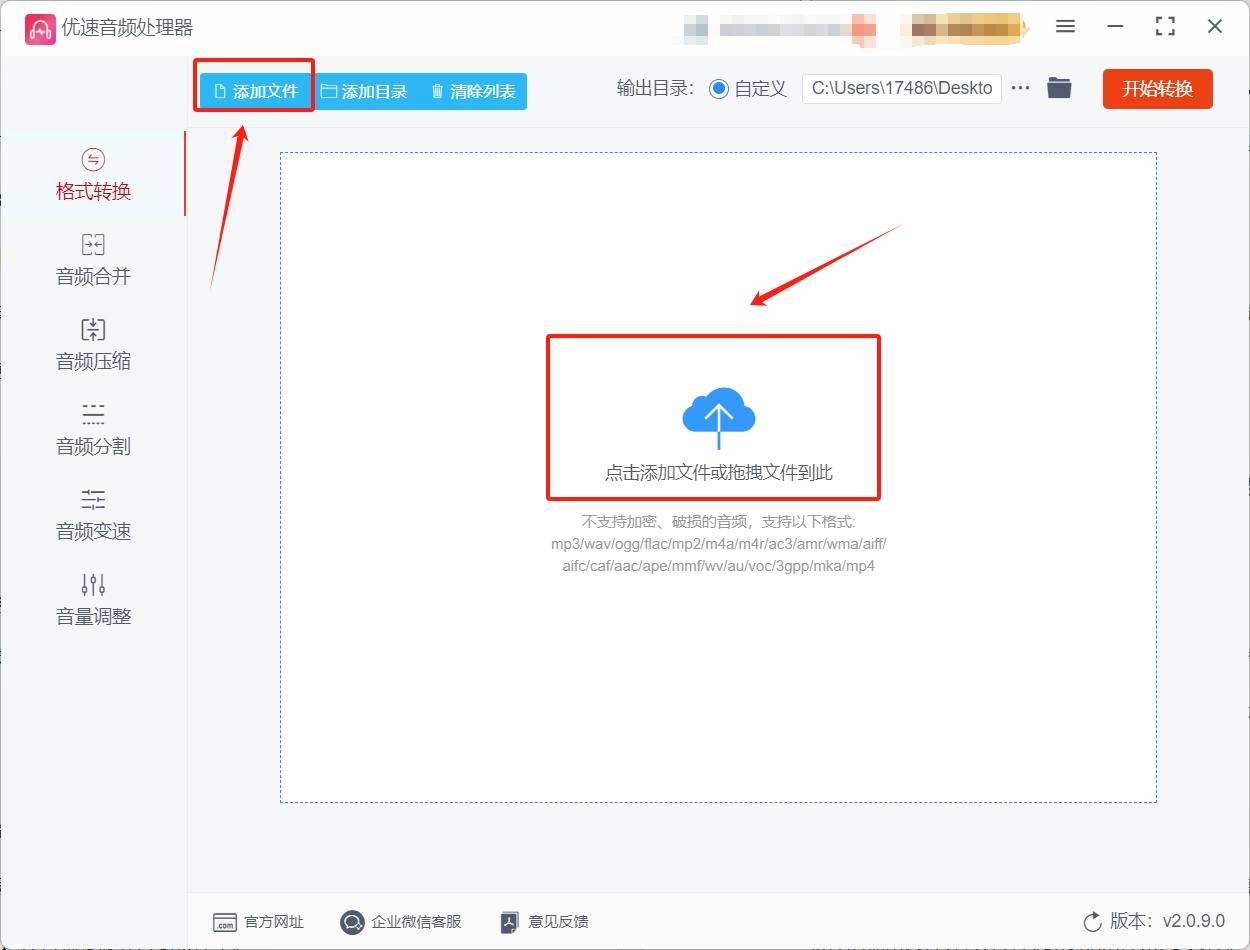This screenshot has height=950, width=1250.
Task: Click the app logo icon top-left
Action: [x=40, y=28]
